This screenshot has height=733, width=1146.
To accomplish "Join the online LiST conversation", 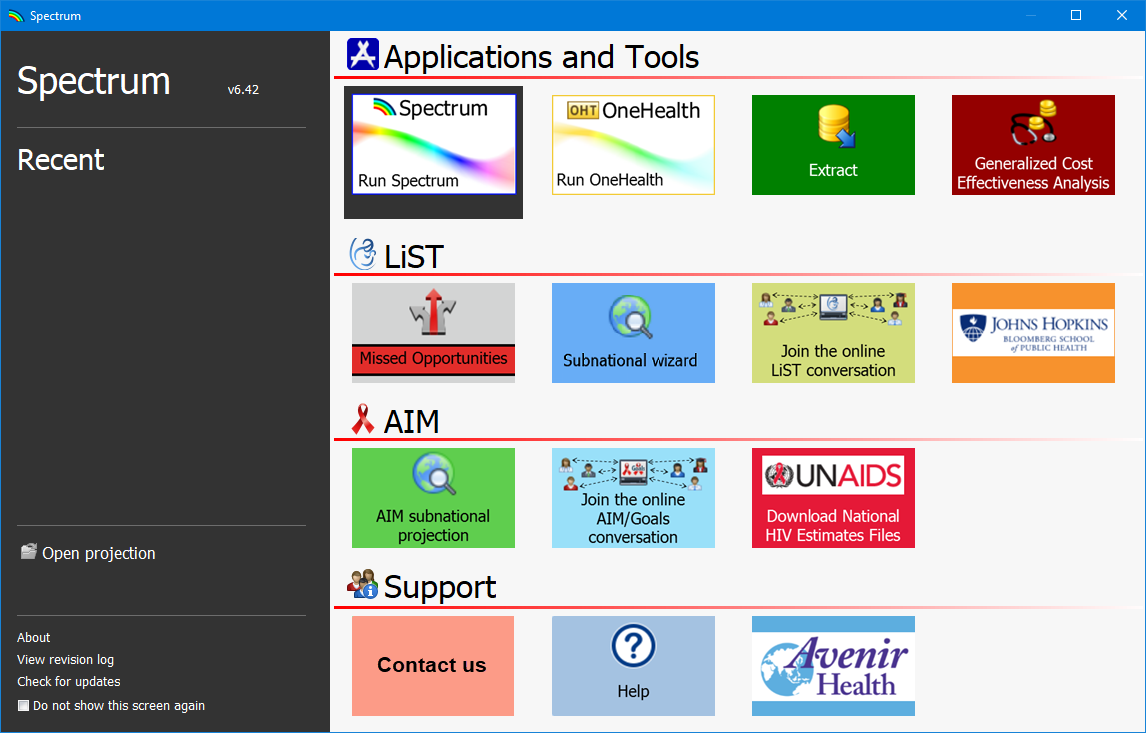I will [833, 333].
